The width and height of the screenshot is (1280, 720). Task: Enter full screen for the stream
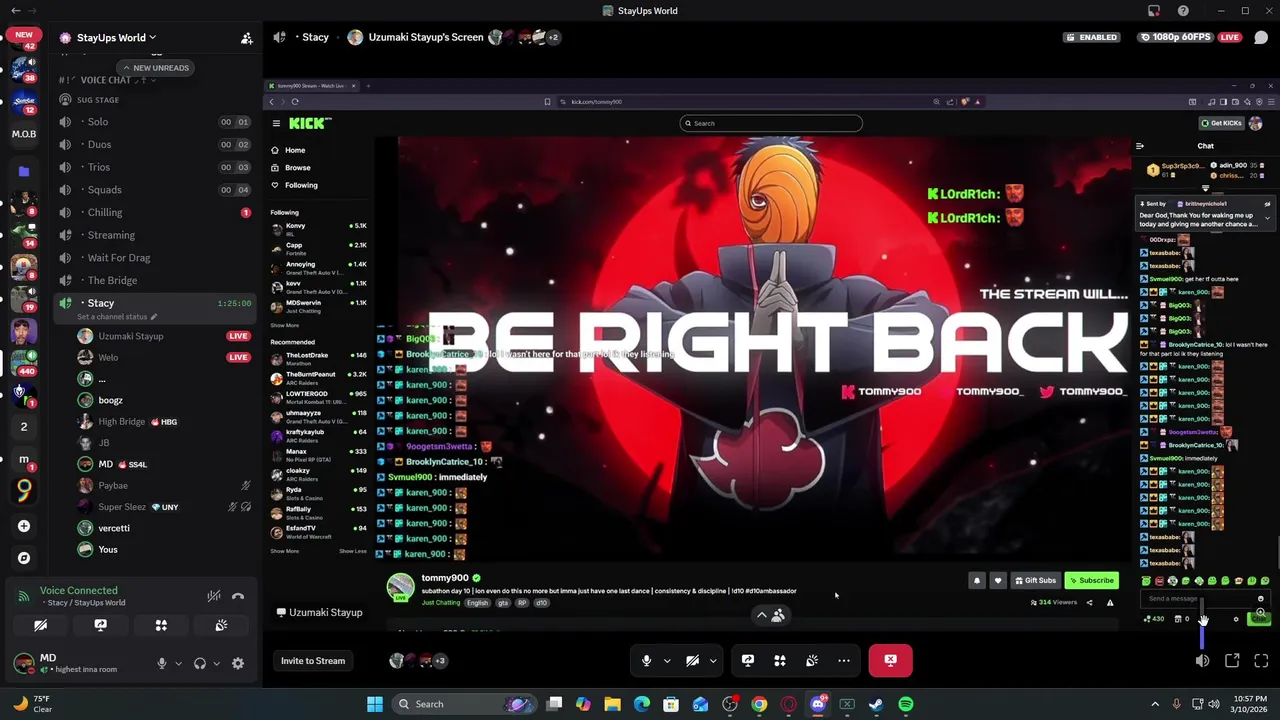(x=1261, y=660)
